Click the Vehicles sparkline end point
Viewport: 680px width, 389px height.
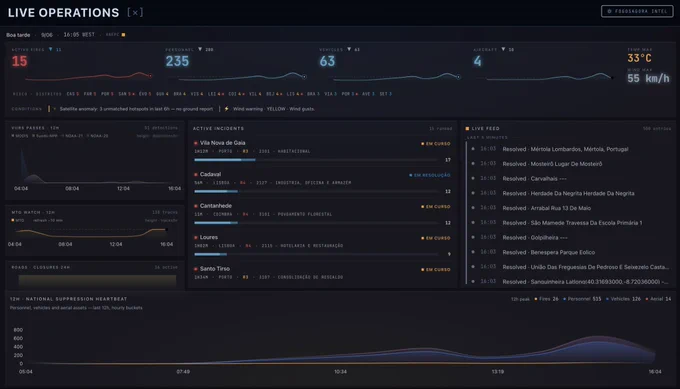pos(458,77)
